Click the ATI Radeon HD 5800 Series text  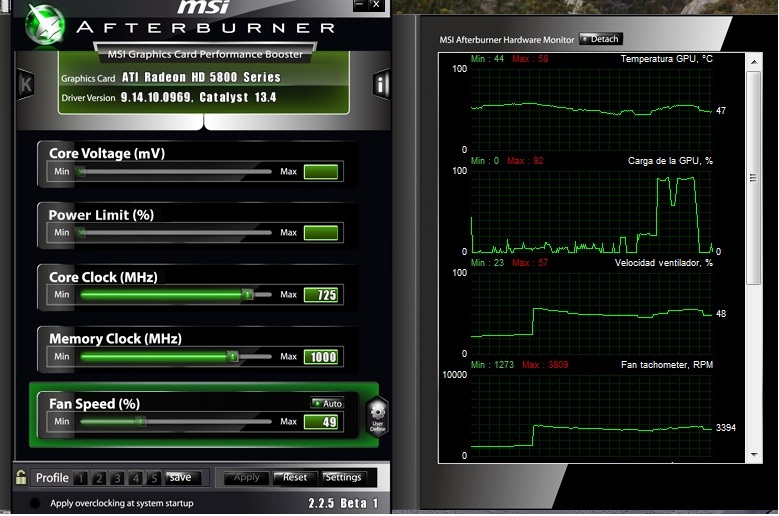pos(201,77)
